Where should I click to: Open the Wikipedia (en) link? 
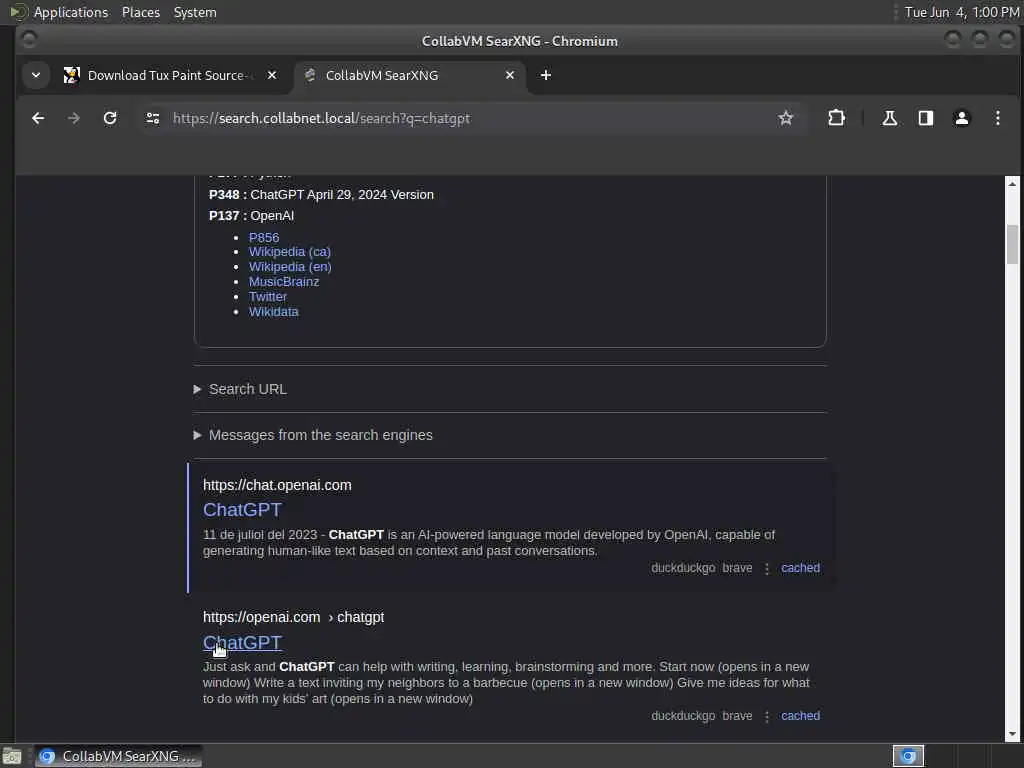click(290, 266)
